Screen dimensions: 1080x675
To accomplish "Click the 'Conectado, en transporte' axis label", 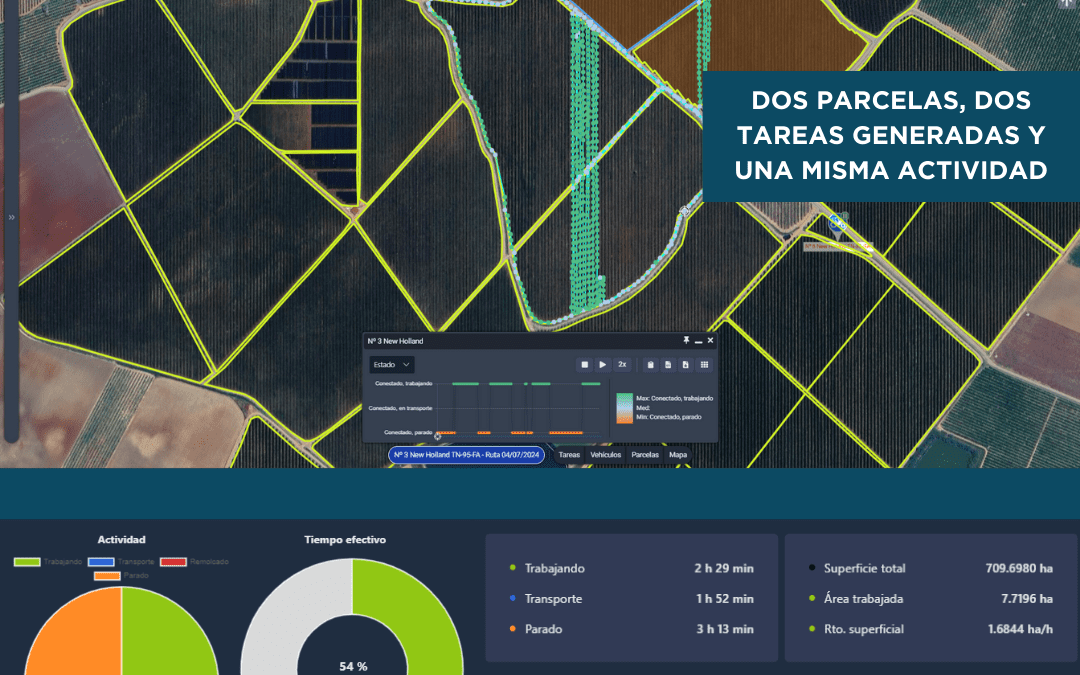I will click(400, 408).
